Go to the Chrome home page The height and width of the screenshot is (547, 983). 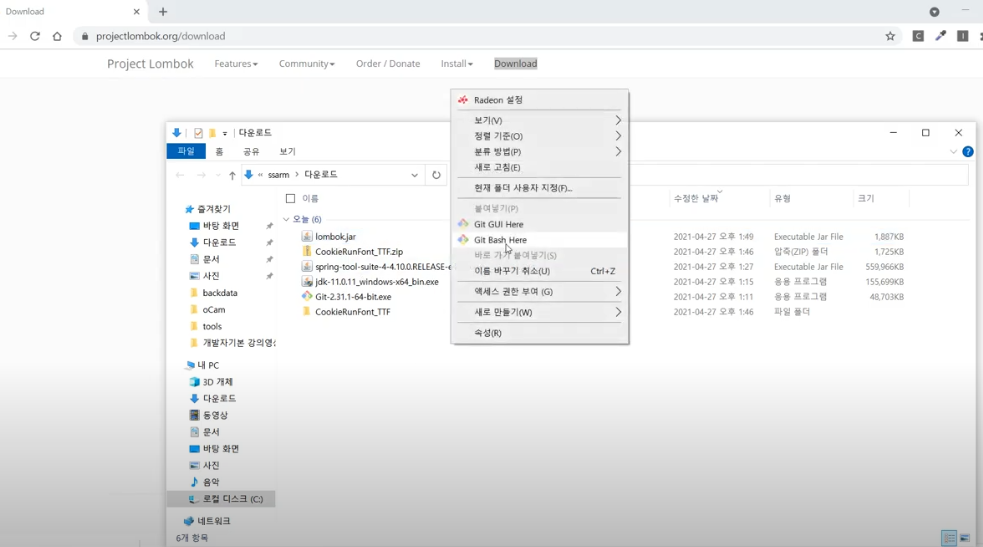(x=57, y=36)
